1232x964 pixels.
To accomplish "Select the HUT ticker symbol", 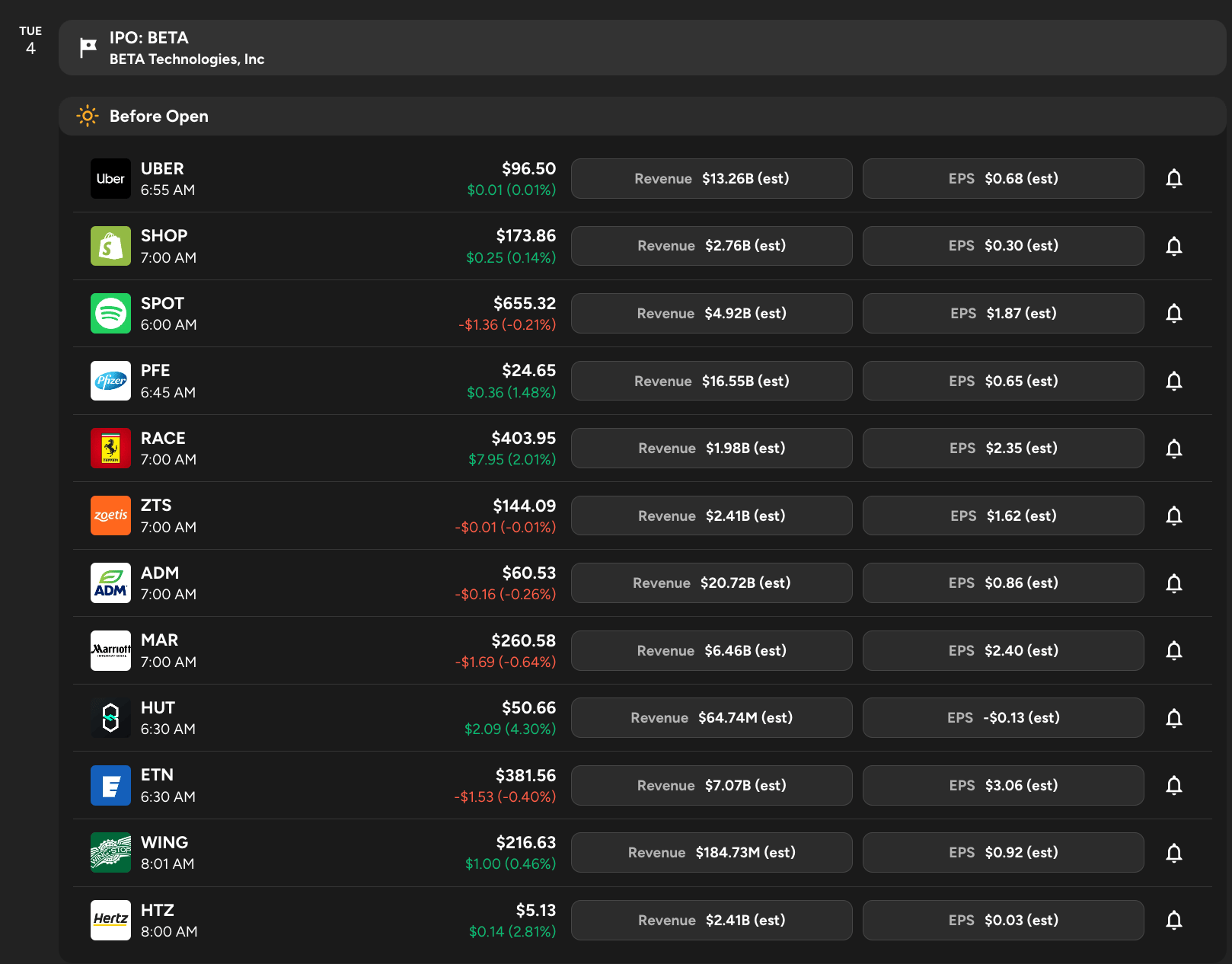I will 158,707.
